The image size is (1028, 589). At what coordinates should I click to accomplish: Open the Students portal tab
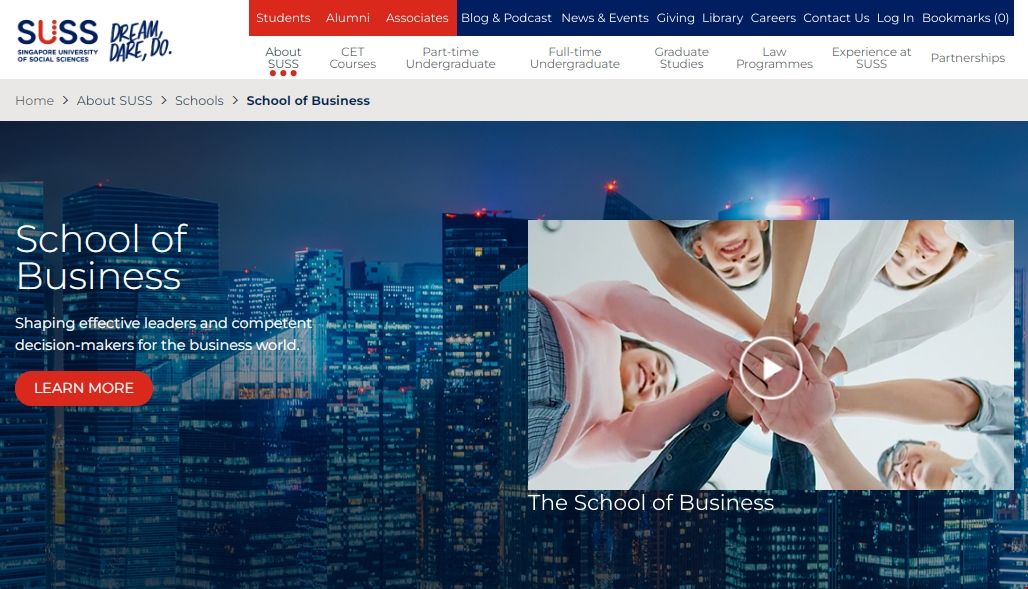pos(283,18)
